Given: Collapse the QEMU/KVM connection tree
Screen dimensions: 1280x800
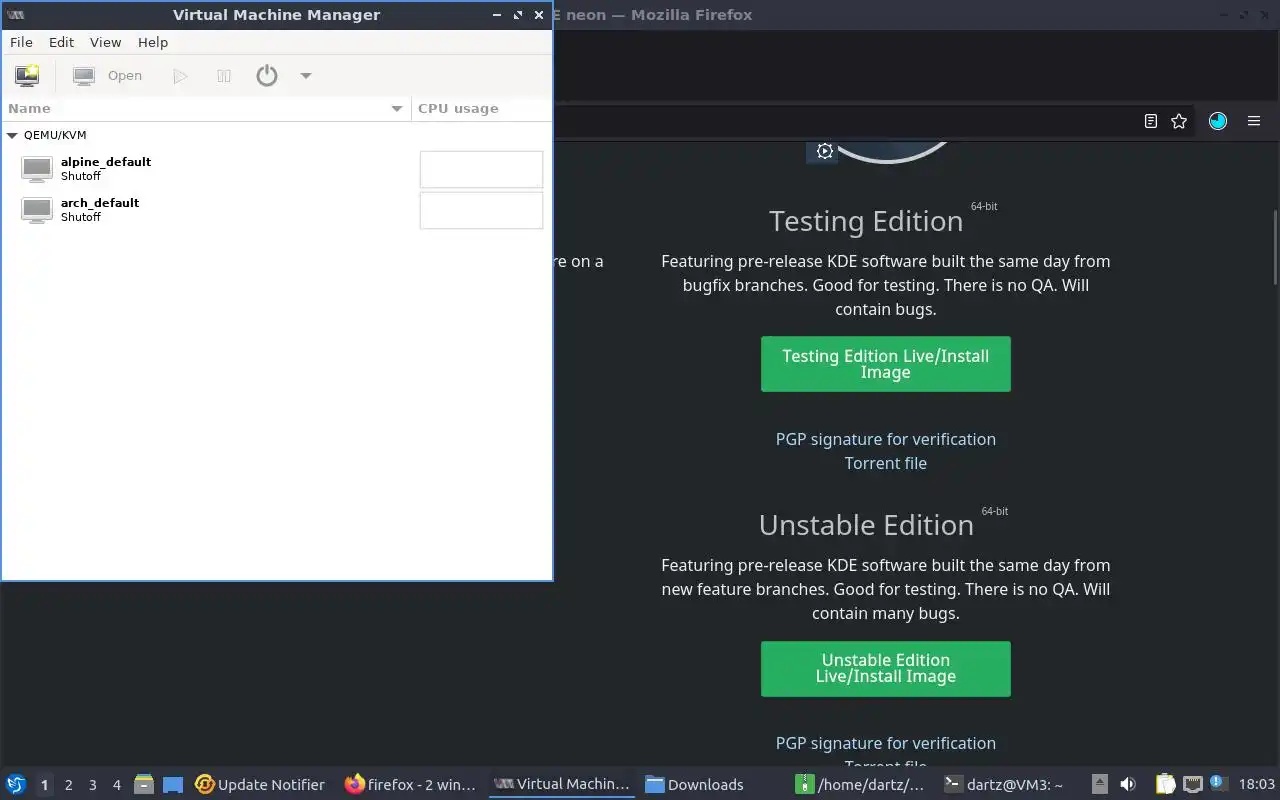Looking at the screenshot, I should 12,135.
